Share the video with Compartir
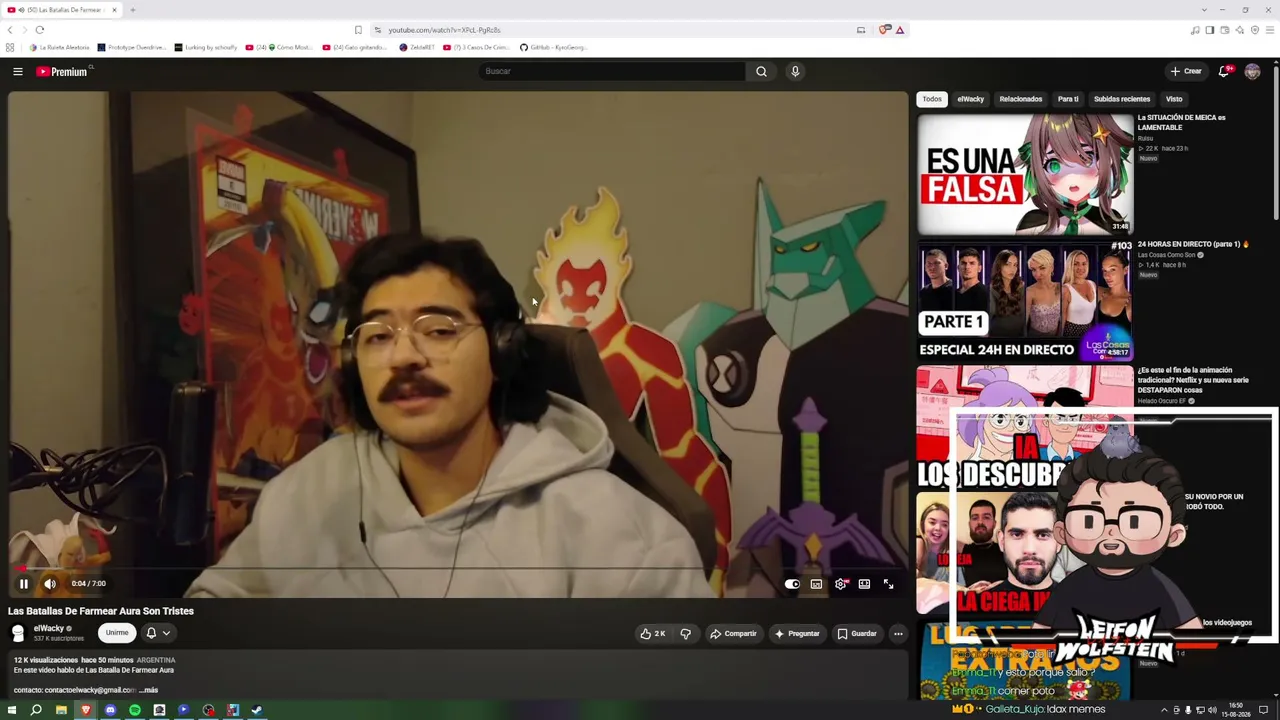The image size is (1280, 720). pos(733,633)
